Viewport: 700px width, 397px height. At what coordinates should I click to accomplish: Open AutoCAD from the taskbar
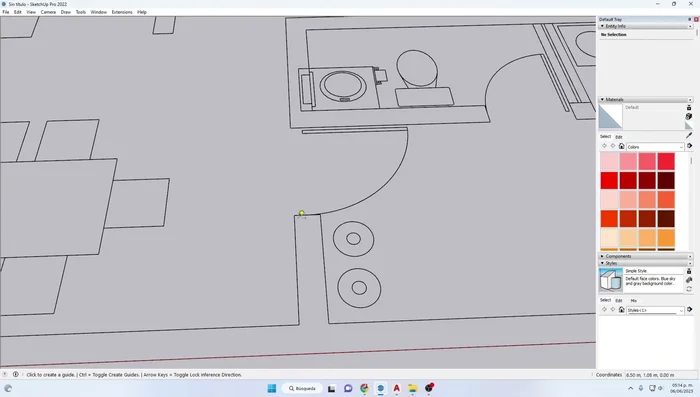[x=396, y=389]
